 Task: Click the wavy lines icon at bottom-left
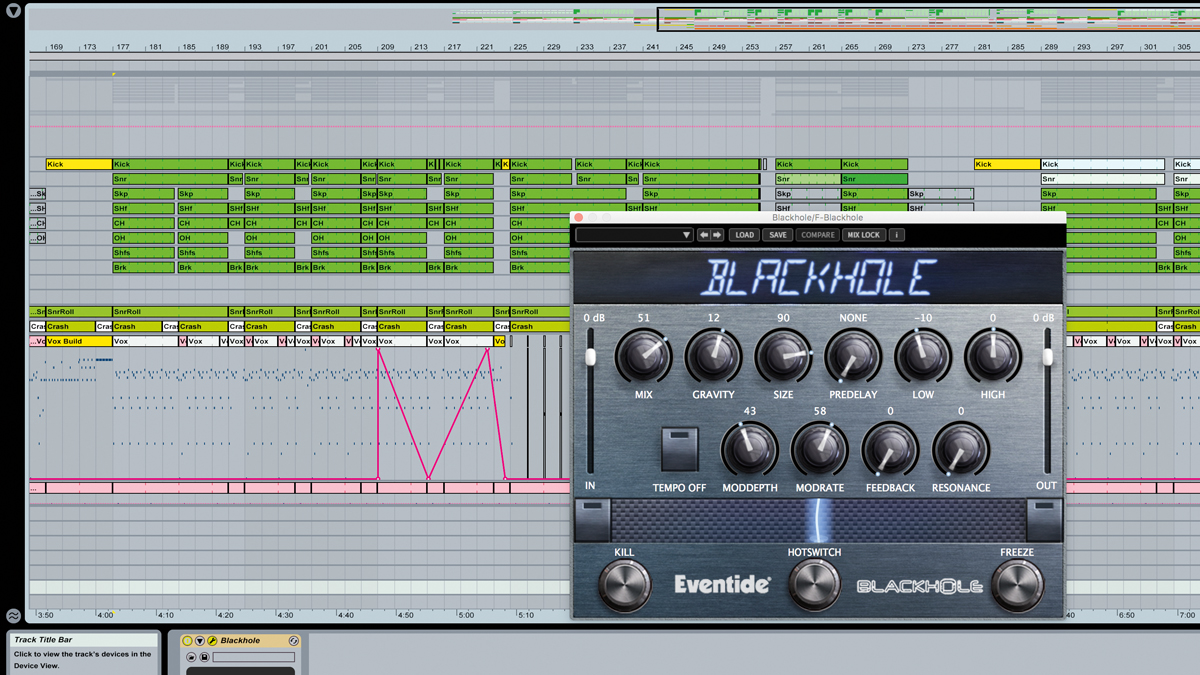(x=13, y=616)
